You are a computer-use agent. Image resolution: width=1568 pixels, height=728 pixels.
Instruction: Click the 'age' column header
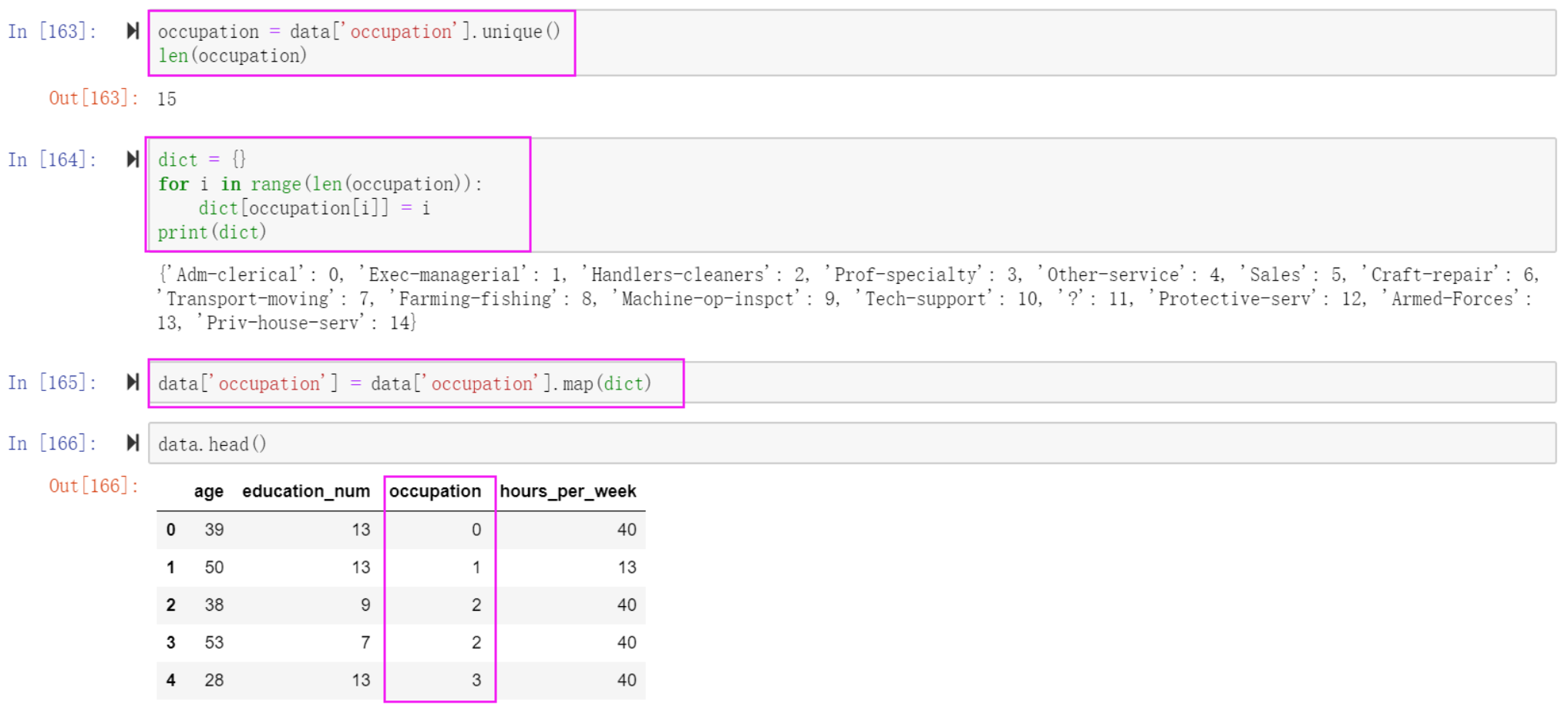click(208, 491)
